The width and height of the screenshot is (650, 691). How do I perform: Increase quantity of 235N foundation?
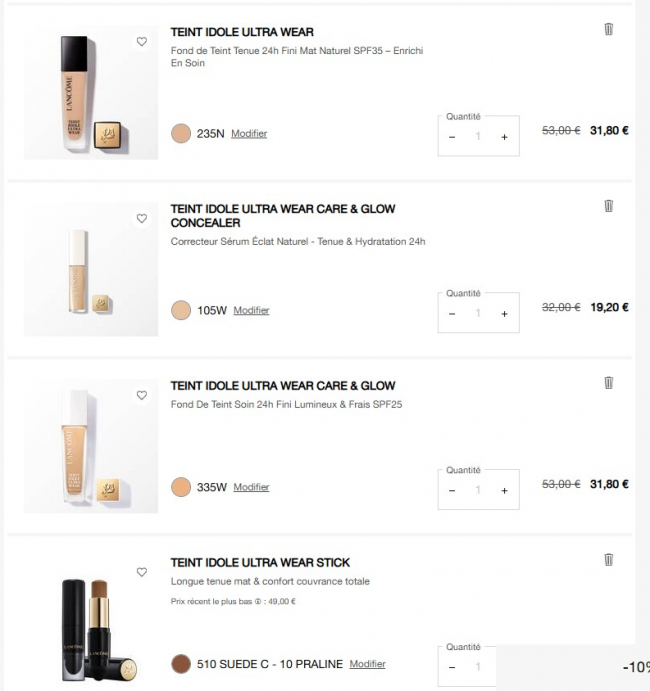pos(505,137)
